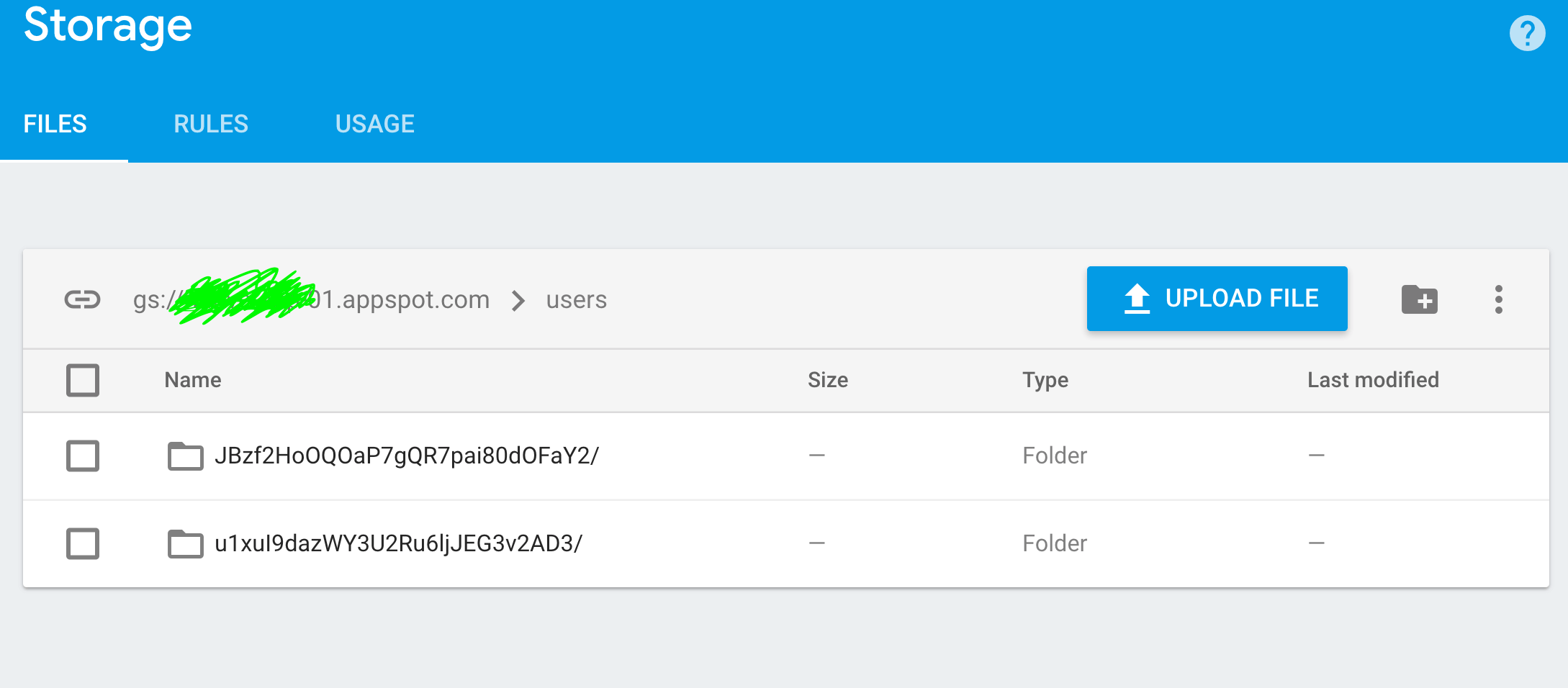Click the help question mark icon
1568x688 pixels.
(x=1528, y=32)
